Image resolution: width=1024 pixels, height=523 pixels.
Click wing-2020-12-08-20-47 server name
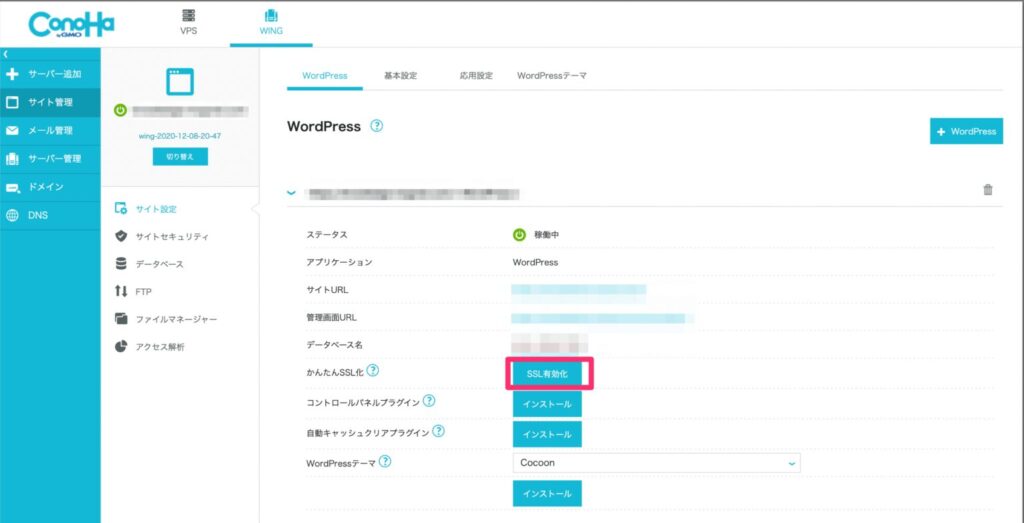pyautogui.click(x=180, y=136)
